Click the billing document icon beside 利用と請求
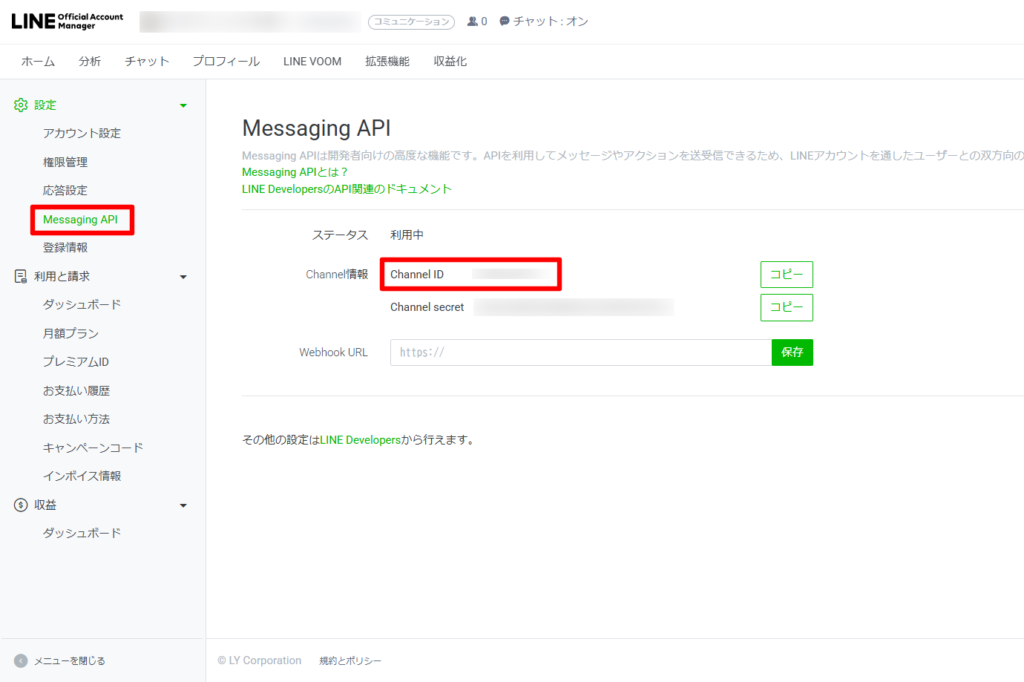Viewport: 1024px width, 682px height. [x=21, y=276]
